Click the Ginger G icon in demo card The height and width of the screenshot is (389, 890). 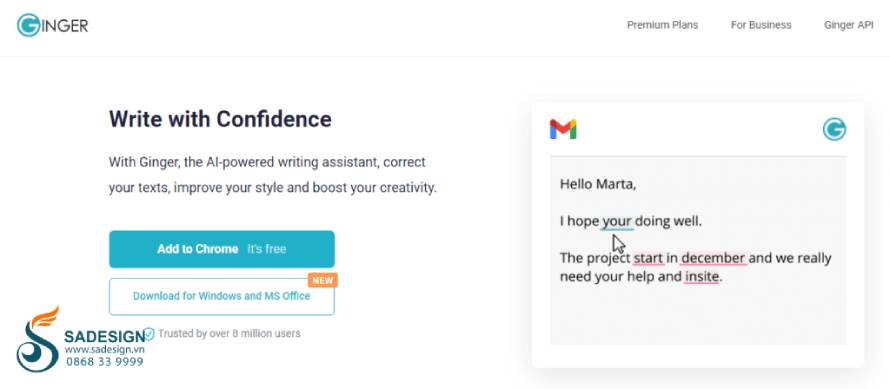[x=834, y=129]
